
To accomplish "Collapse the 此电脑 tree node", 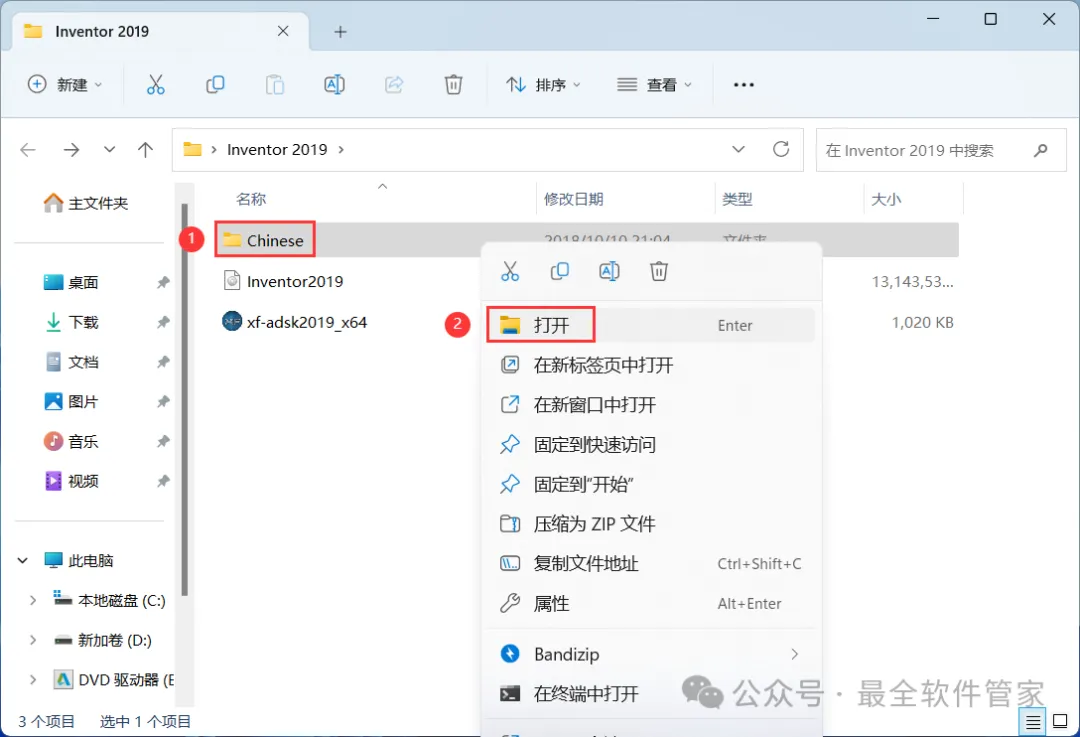I will 22,561.
